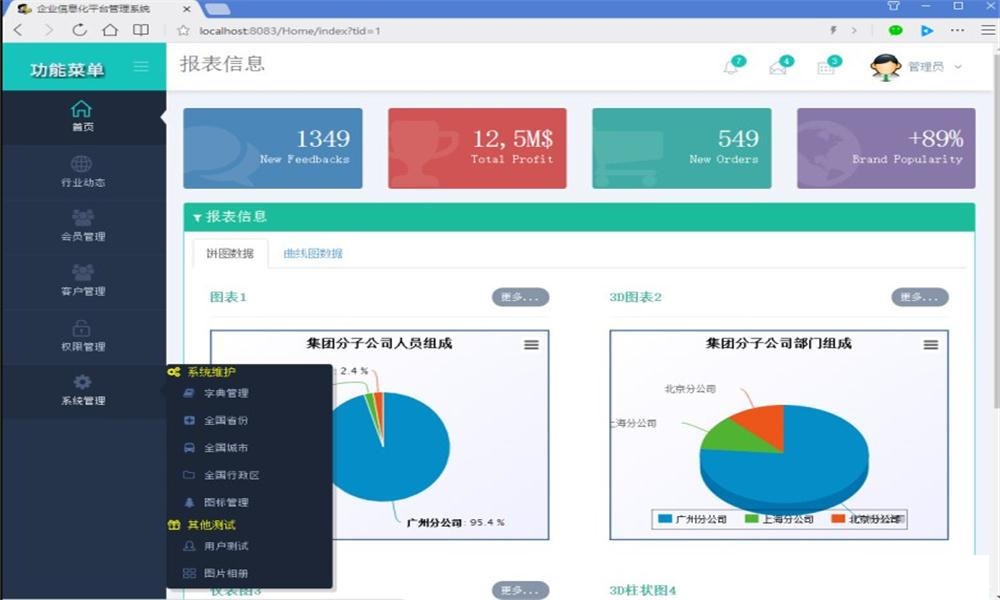Open chart menu of 集团分子公司部门组成
Image resolution: width=1000 pixels, height=600 pixels.
tap(930, 345)
